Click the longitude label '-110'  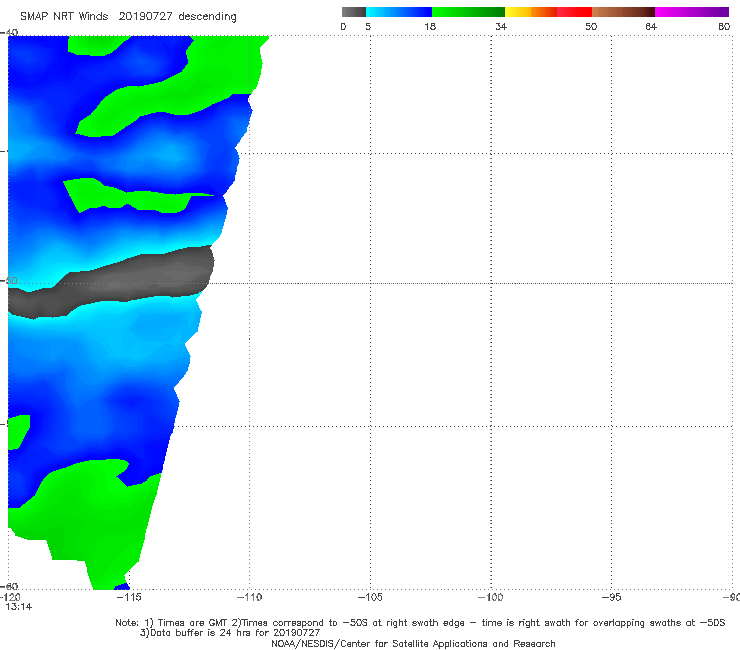(250, 597)
